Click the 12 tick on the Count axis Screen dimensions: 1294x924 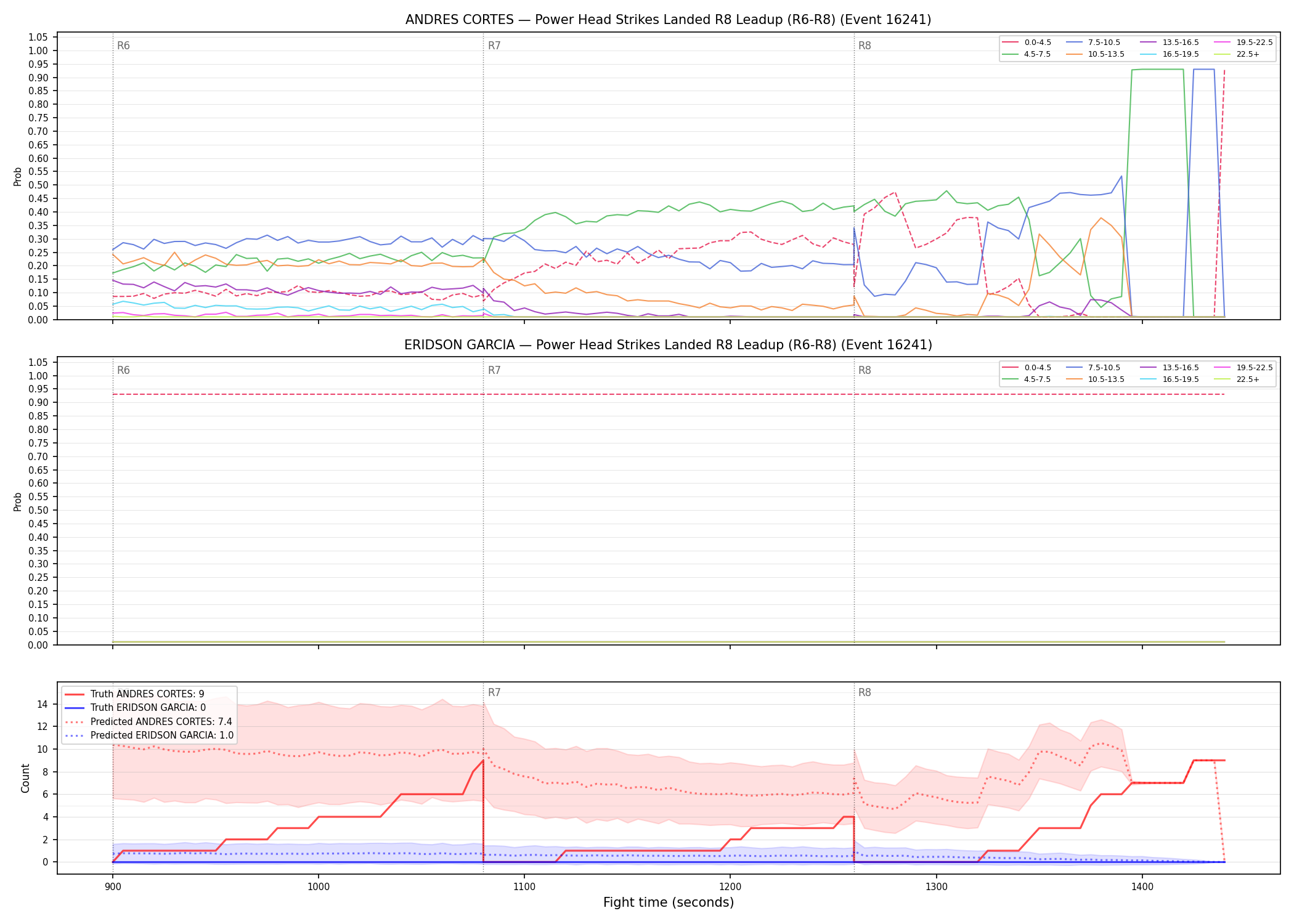(x=43, y=727)
